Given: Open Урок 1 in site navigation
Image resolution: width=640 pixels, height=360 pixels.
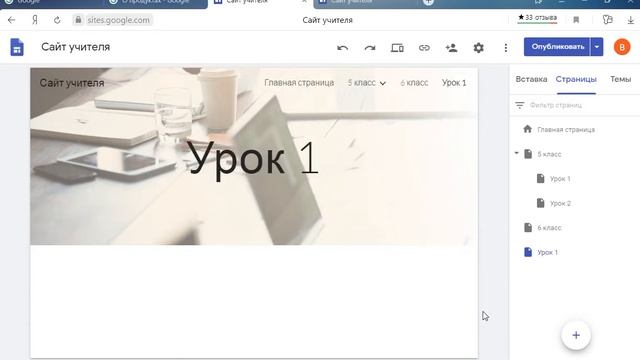Looking at the screenshot, I should [454, 83].
